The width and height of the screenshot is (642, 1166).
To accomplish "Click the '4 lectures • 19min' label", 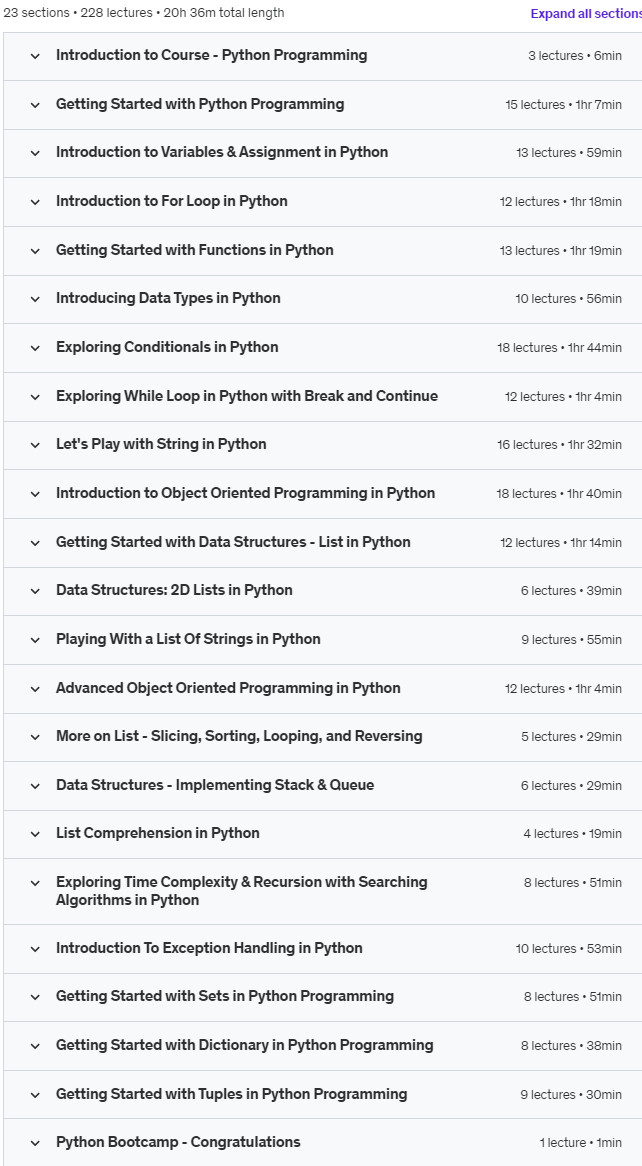I will pos(572,834).
